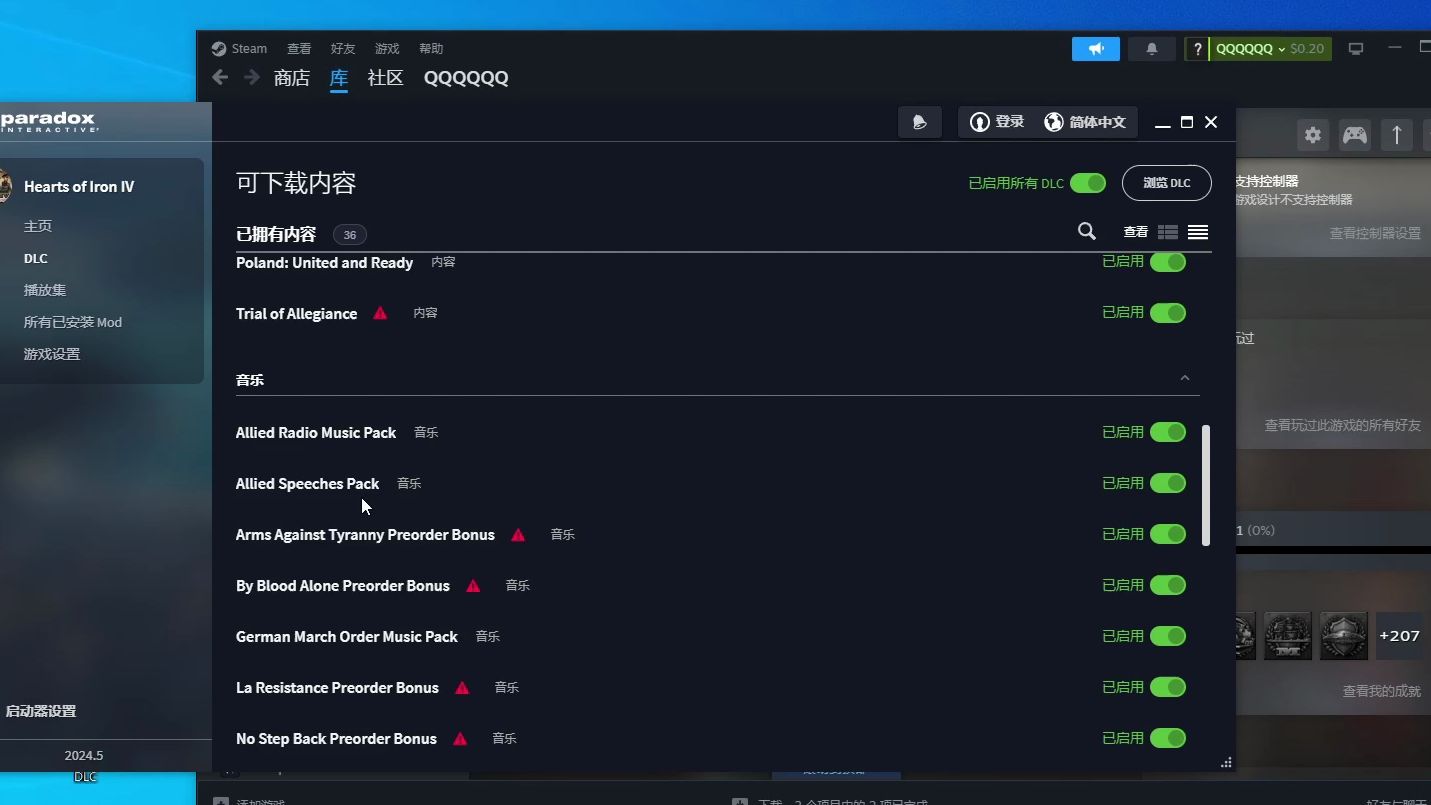Switch to Steam 商店 tab
Viewport: 1431px width, 805px height.
click(292, 78)
